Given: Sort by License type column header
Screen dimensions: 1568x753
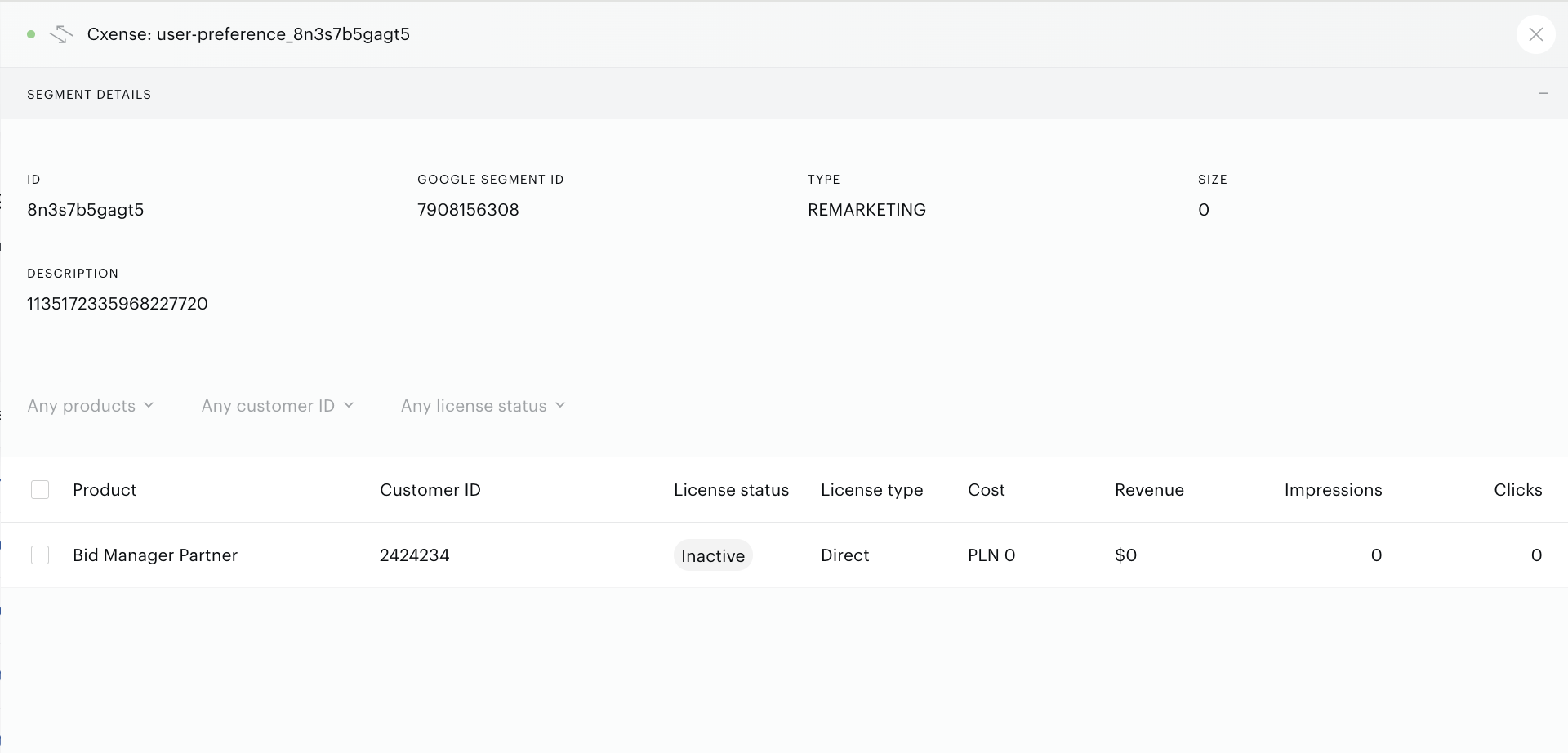Looking at the screenshot, I should (x=871, y=490).
